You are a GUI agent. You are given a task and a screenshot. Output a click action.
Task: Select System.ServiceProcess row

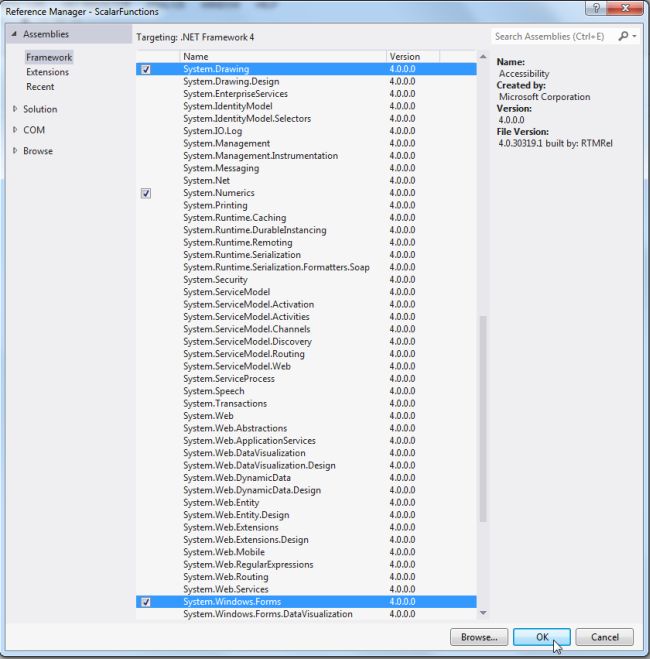click(306, 379)
